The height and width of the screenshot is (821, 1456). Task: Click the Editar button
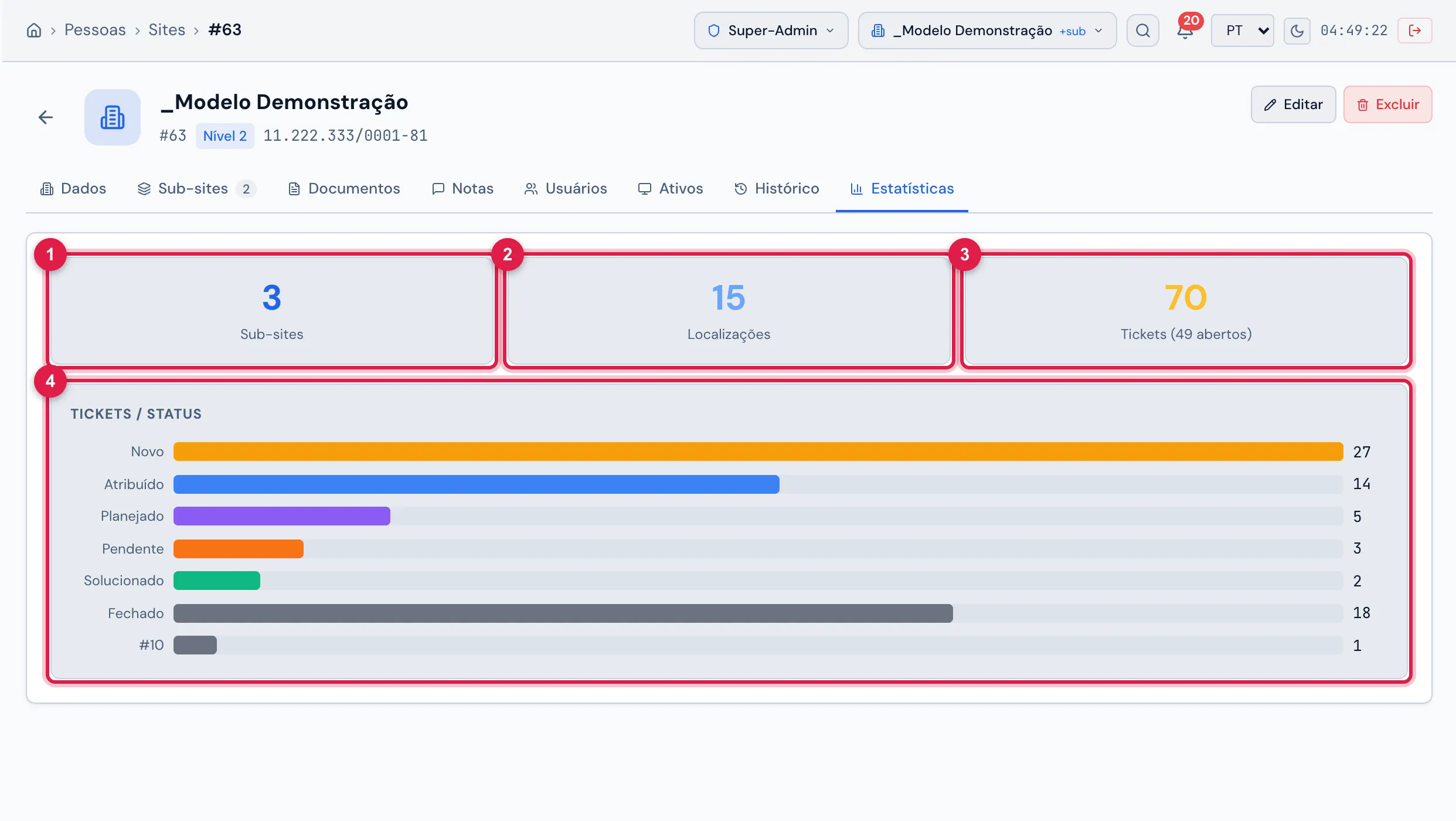1293,104
